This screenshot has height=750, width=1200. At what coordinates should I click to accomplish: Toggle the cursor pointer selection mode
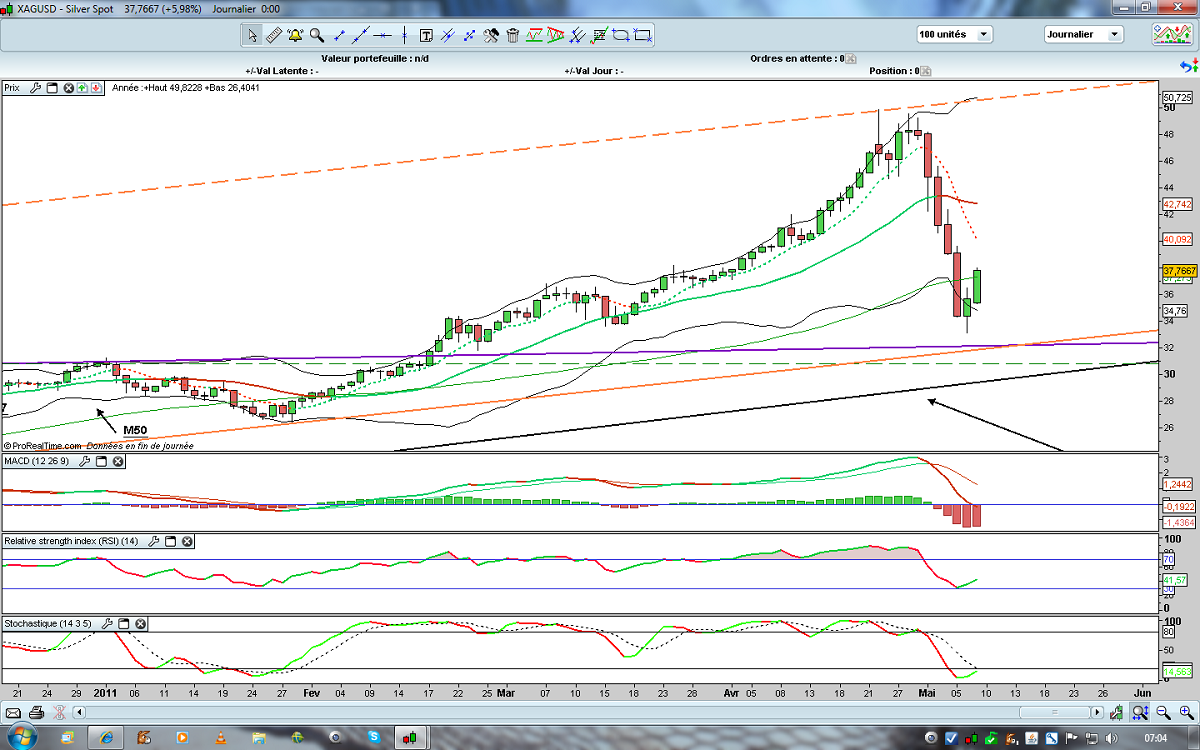[x=252, y=35]
